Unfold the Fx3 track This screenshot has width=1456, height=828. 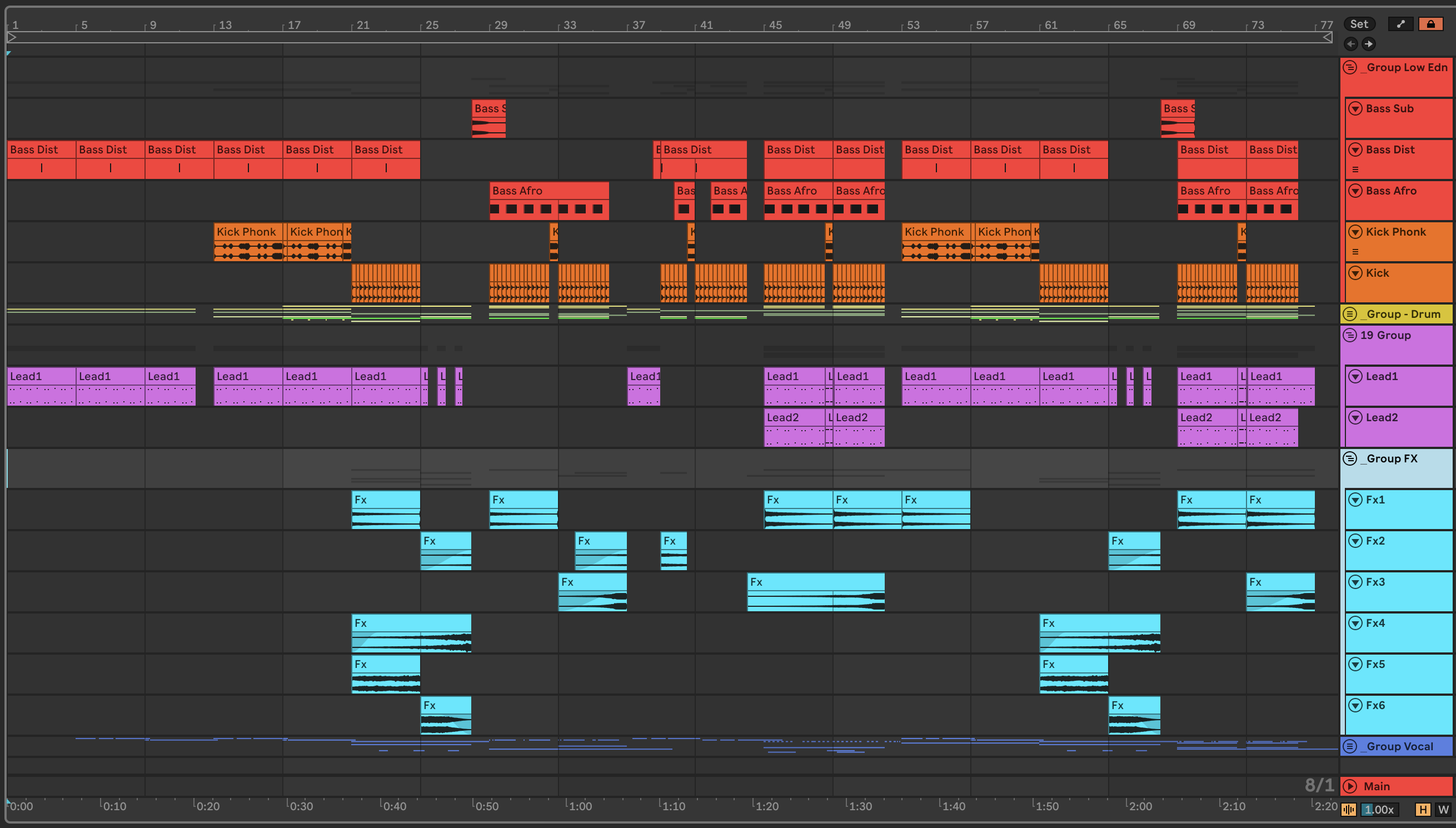coord(1356,582)
